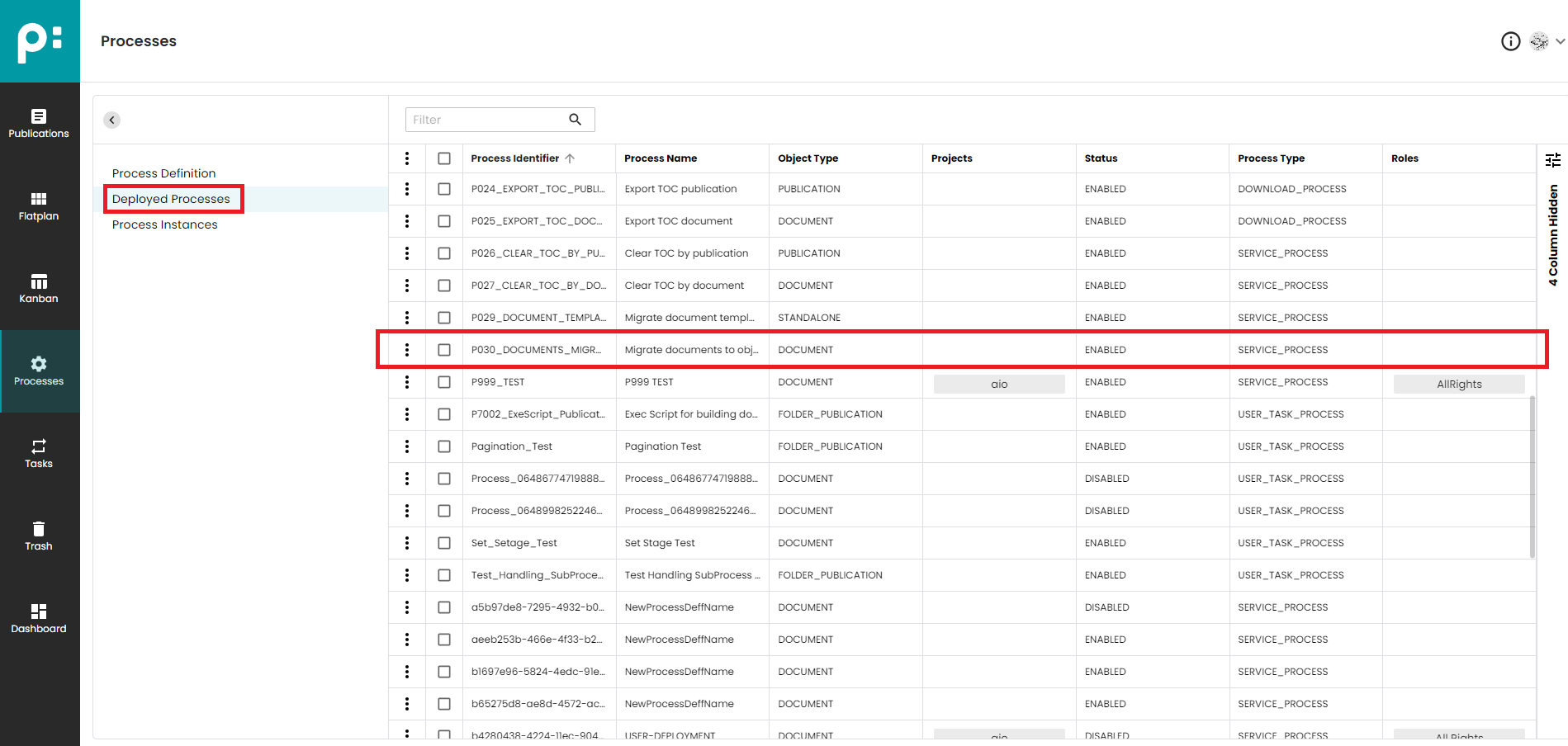Viewport: 1568px width, 746px height.
Task: Select the Pagination_Test row checkbox
Action: 444,446
